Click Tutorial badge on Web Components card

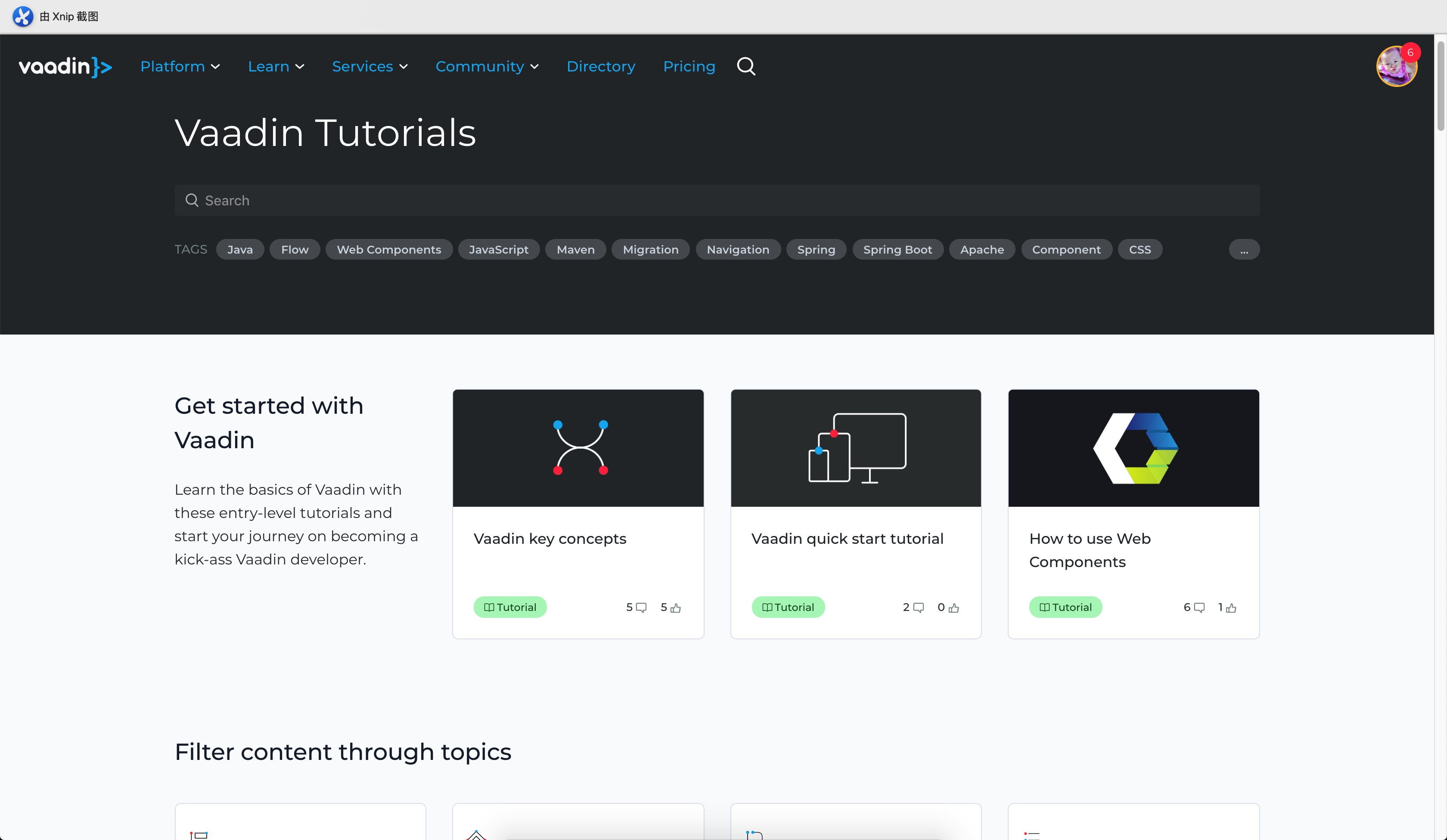1065,607
